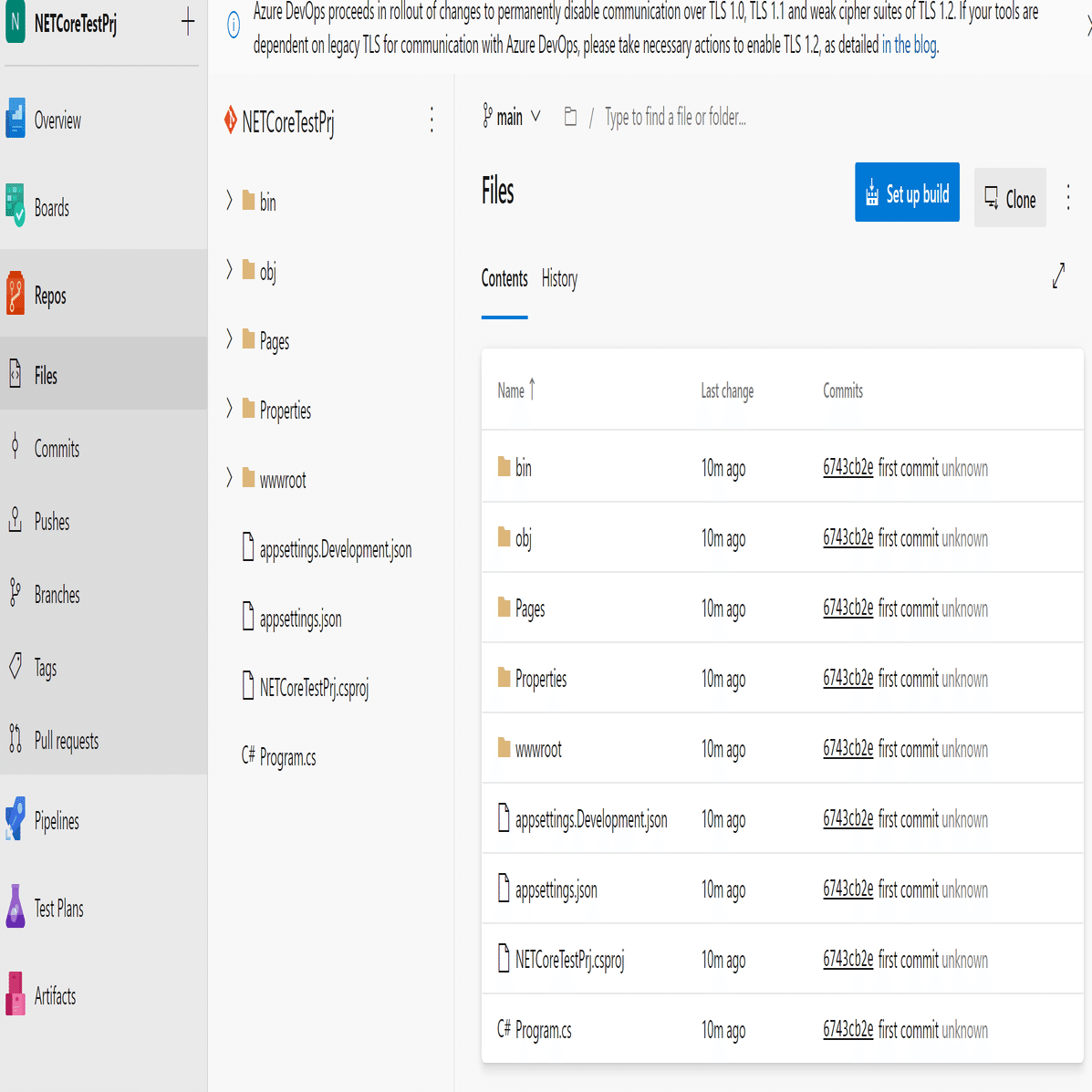Click the appsettings.json file icon in the table
Image resolution: width=1092 pixels, height=1092 pixels.
[x=504, y=888]
